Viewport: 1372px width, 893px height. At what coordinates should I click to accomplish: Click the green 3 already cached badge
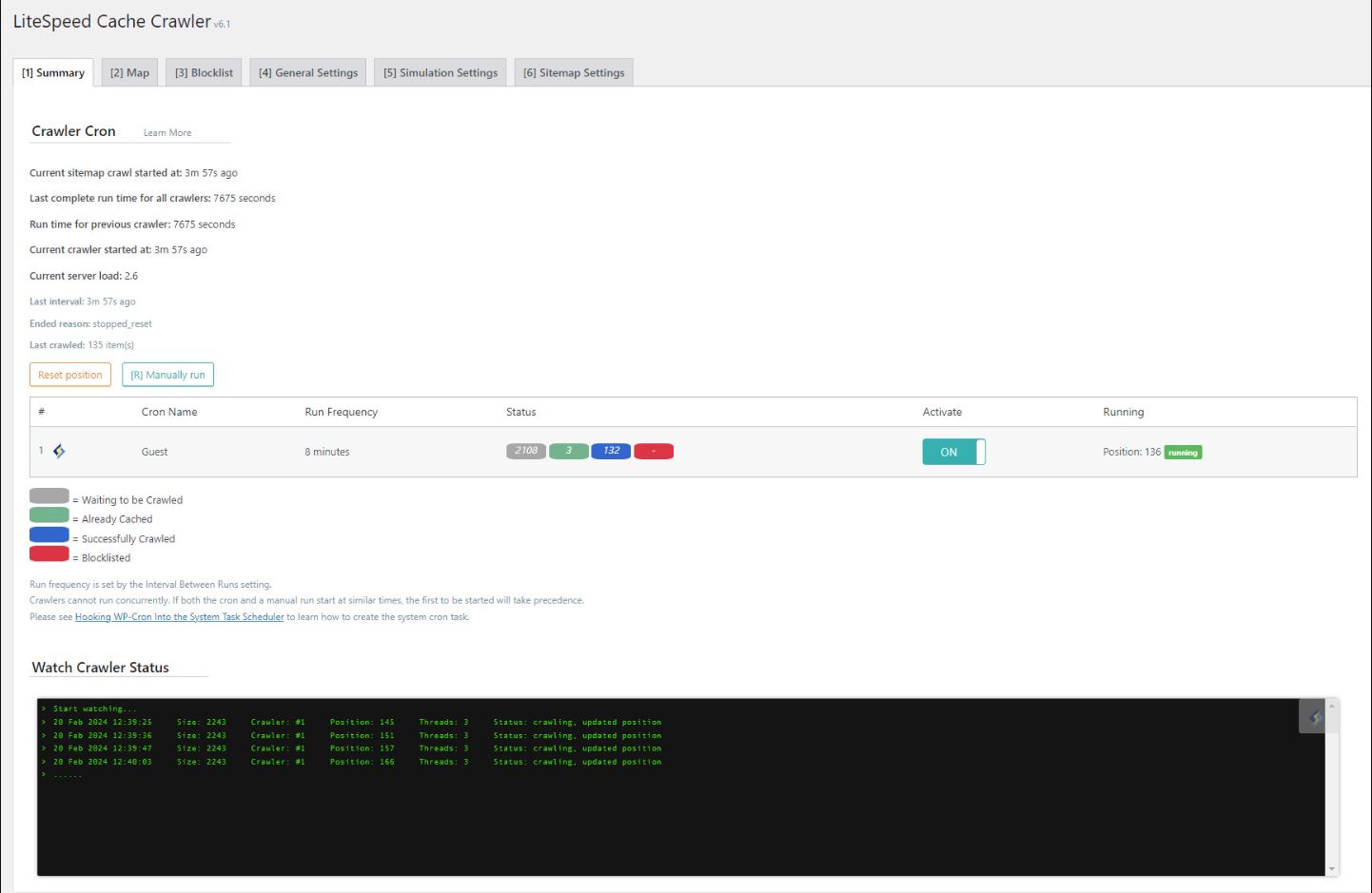pos(569,451)
